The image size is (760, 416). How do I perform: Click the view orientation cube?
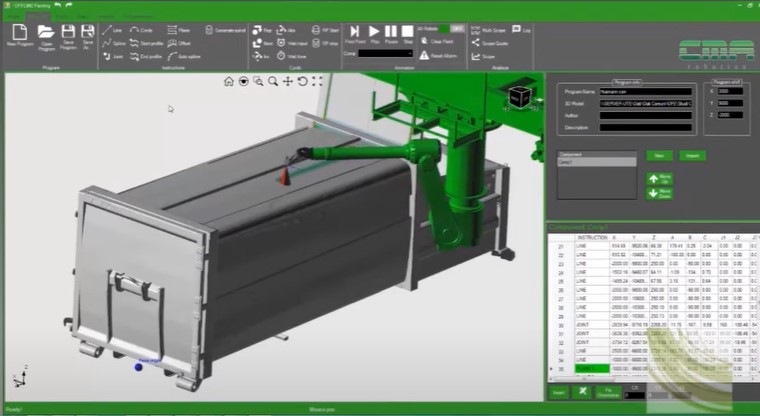pos(519,96)
